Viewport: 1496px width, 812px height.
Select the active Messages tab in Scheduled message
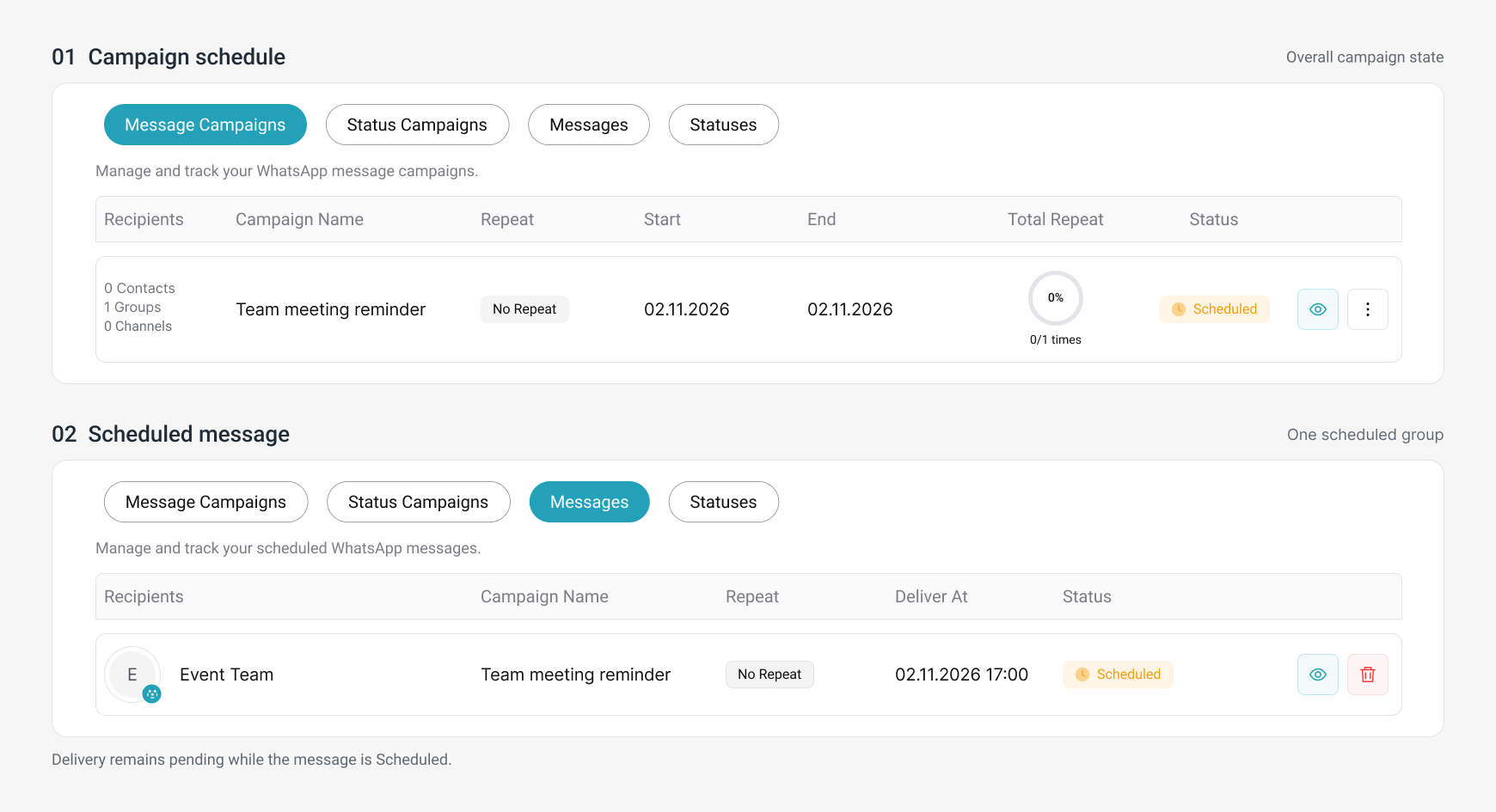(x=589, y=502)
